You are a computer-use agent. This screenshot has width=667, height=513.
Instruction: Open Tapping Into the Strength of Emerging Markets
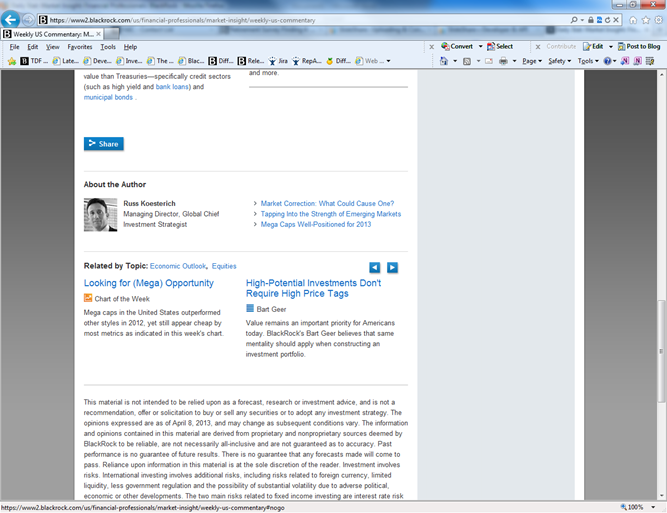click(331, 214)
